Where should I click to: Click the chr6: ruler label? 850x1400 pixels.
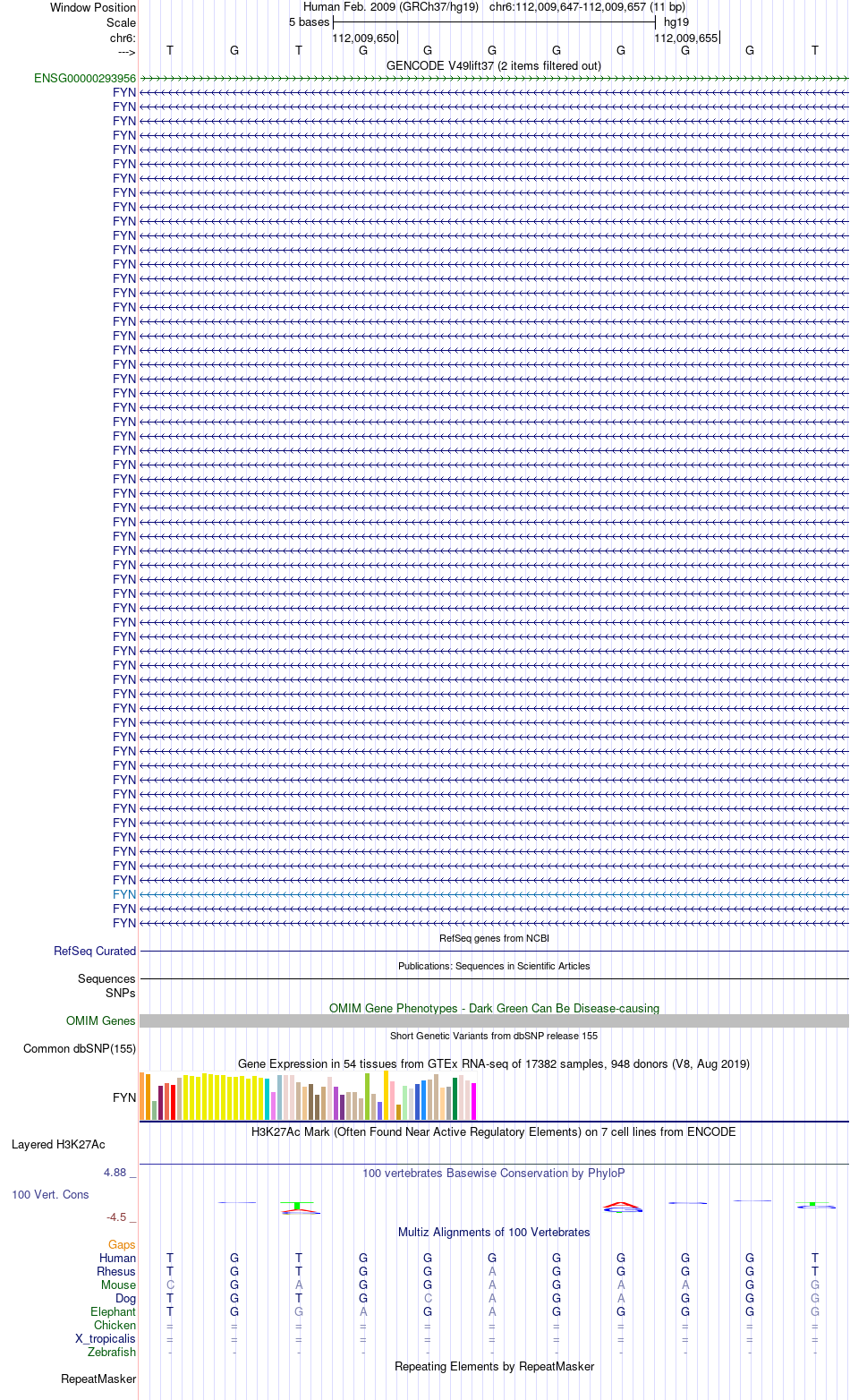click(123, 38)
